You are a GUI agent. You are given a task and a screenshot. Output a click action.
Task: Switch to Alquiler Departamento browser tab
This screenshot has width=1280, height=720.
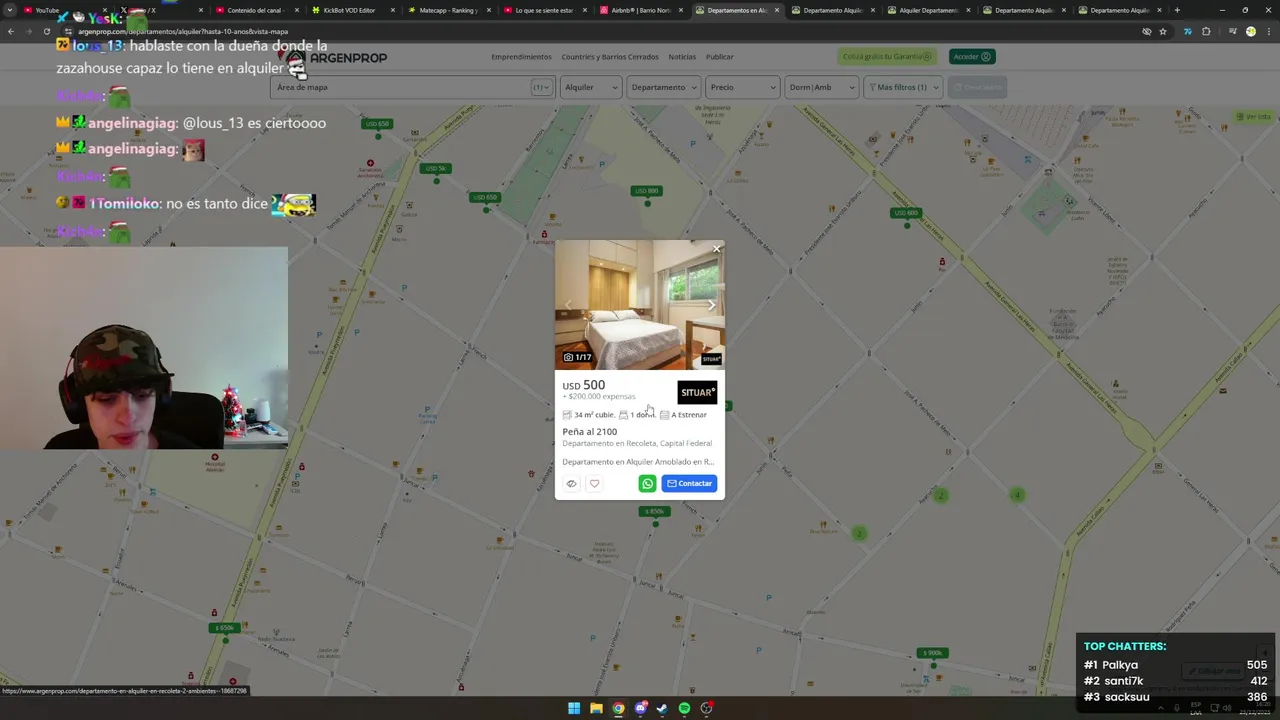pyautogui.click(x=927, y=10)
